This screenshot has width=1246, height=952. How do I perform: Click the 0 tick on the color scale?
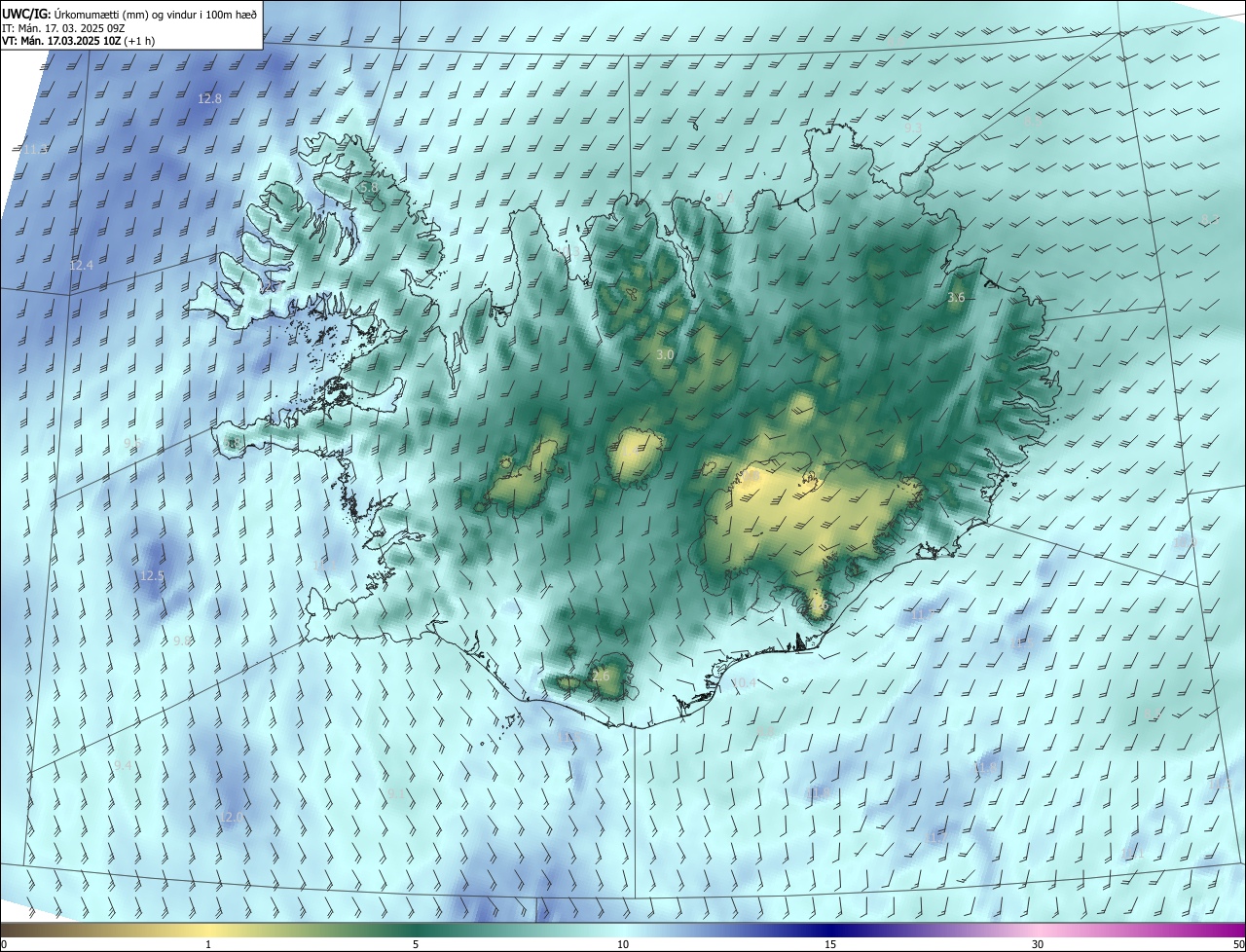tap(4, 945)
